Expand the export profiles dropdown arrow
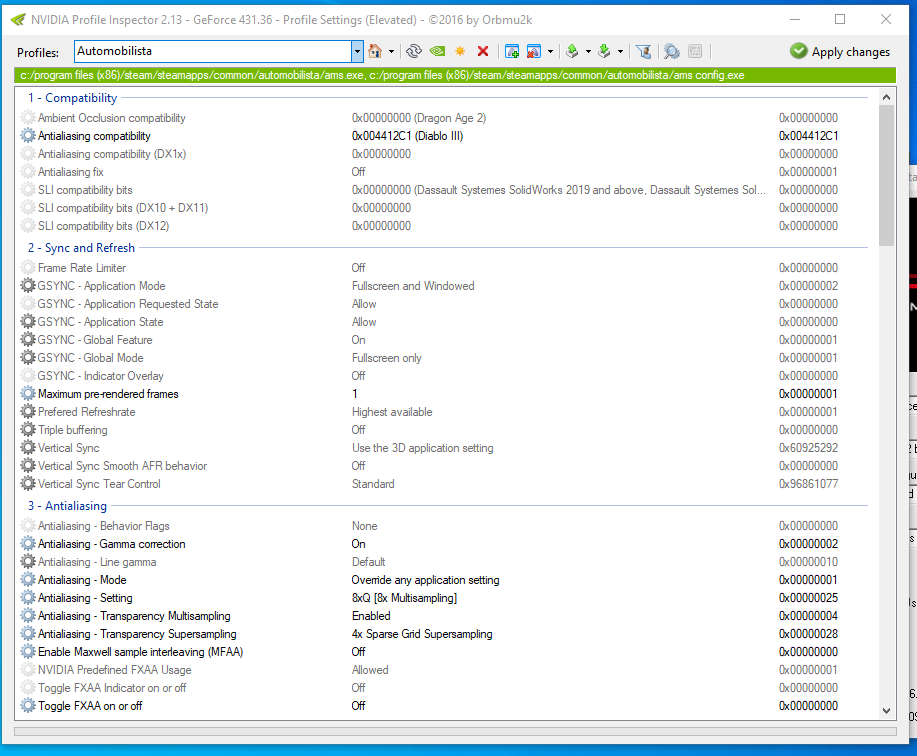The width and height of the screenshot is (917, 756). [x=588, y=51]
